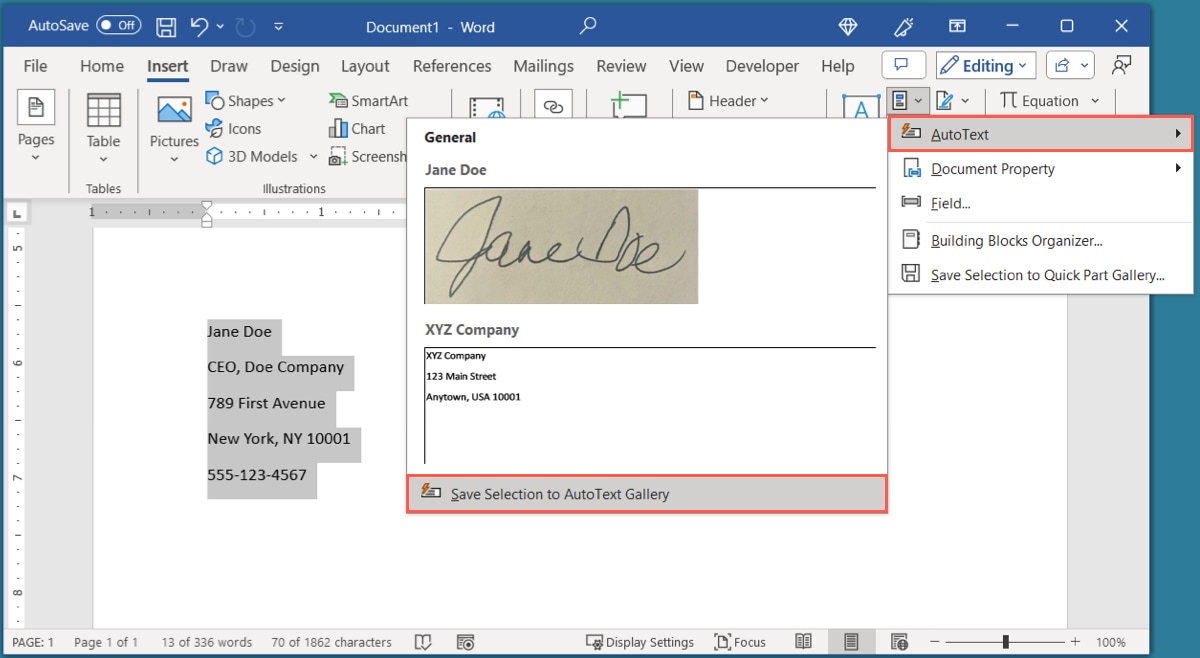Switch to Read Mode view
The width and height of the screenshot is (1200, 658).
803,642
